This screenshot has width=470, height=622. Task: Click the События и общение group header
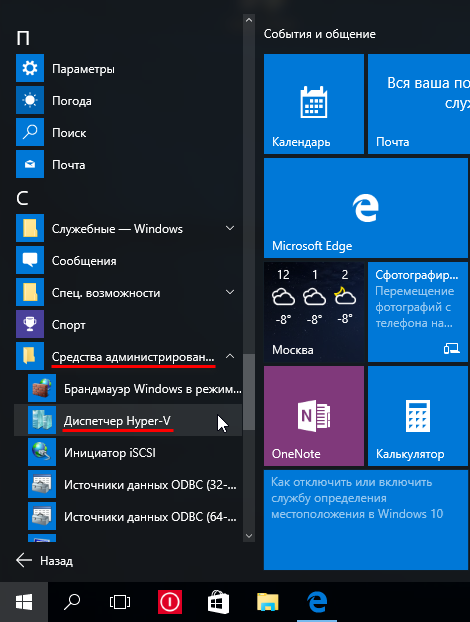pyautogui.click(x=320, y=34)
